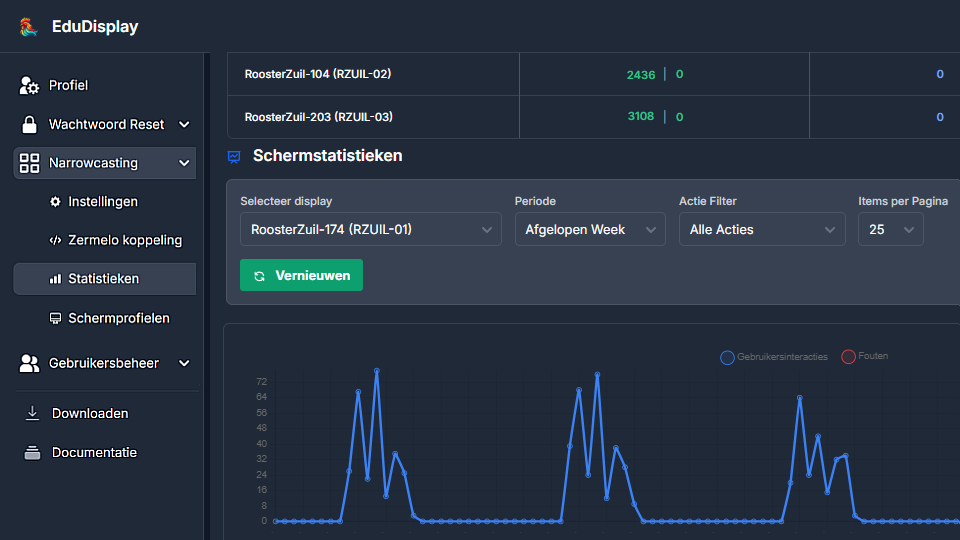Click the Zermelo koppeling code icon
The width and height of the screenshot is (960, 540).
coord(56,241)
